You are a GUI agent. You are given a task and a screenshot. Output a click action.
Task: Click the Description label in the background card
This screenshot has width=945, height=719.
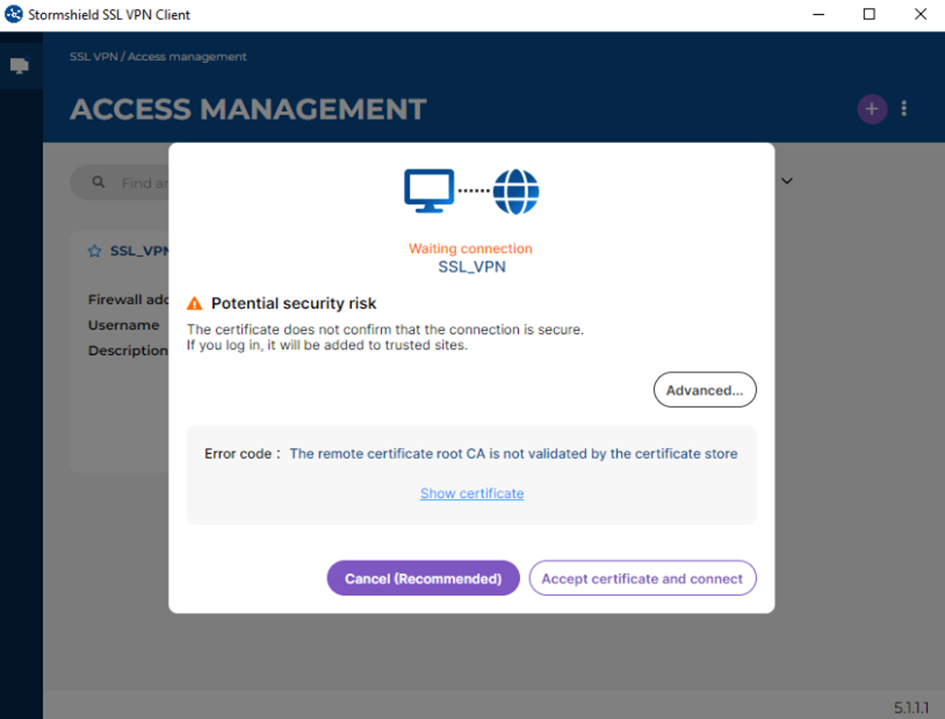pyautogui.click(x=128, y=350)
